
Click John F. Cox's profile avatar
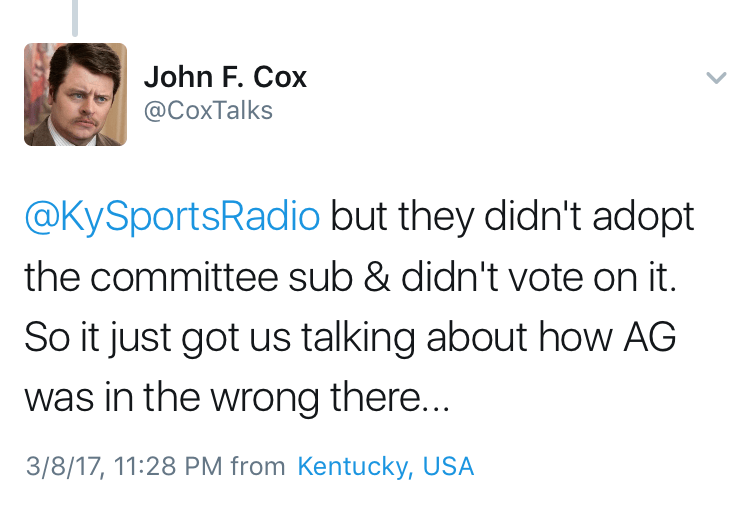click(75, 95)
